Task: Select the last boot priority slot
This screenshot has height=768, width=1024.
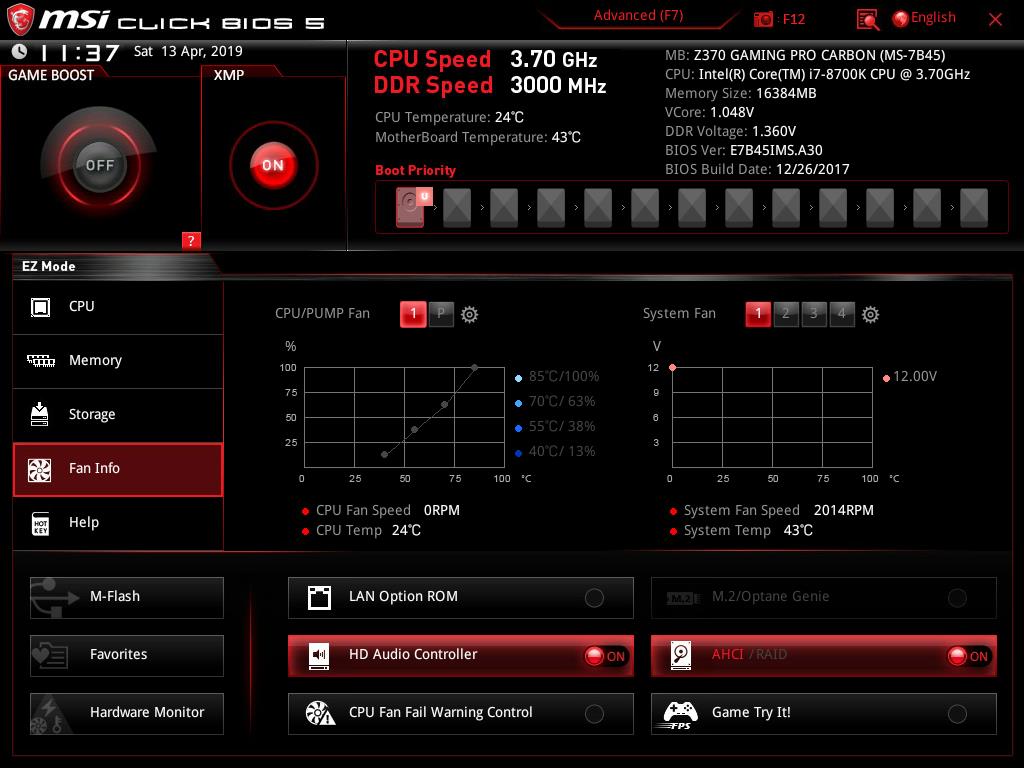Action: click(x=974, y=208)
